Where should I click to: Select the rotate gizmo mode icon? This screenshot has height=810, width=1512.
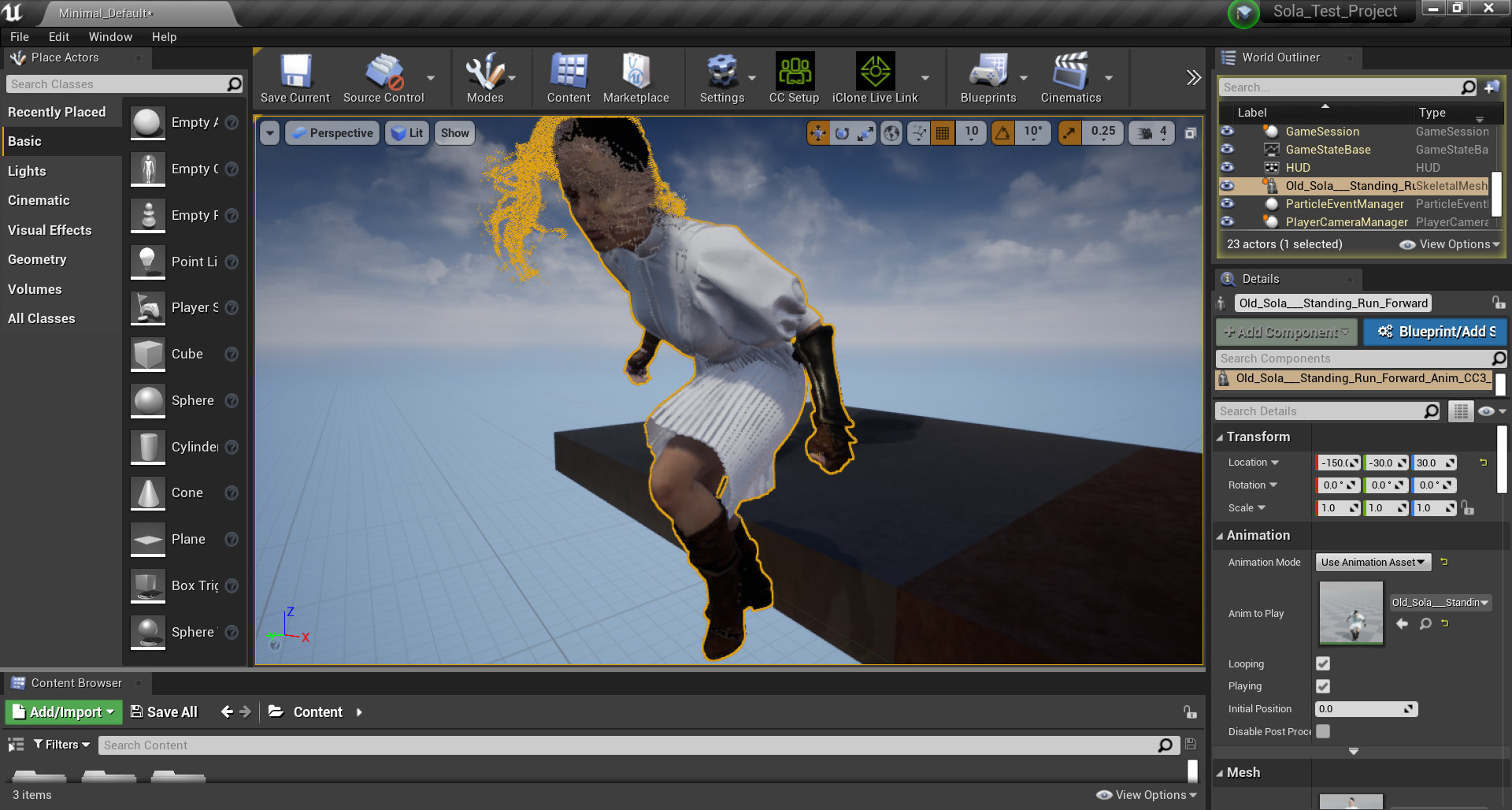coord(842,133)
